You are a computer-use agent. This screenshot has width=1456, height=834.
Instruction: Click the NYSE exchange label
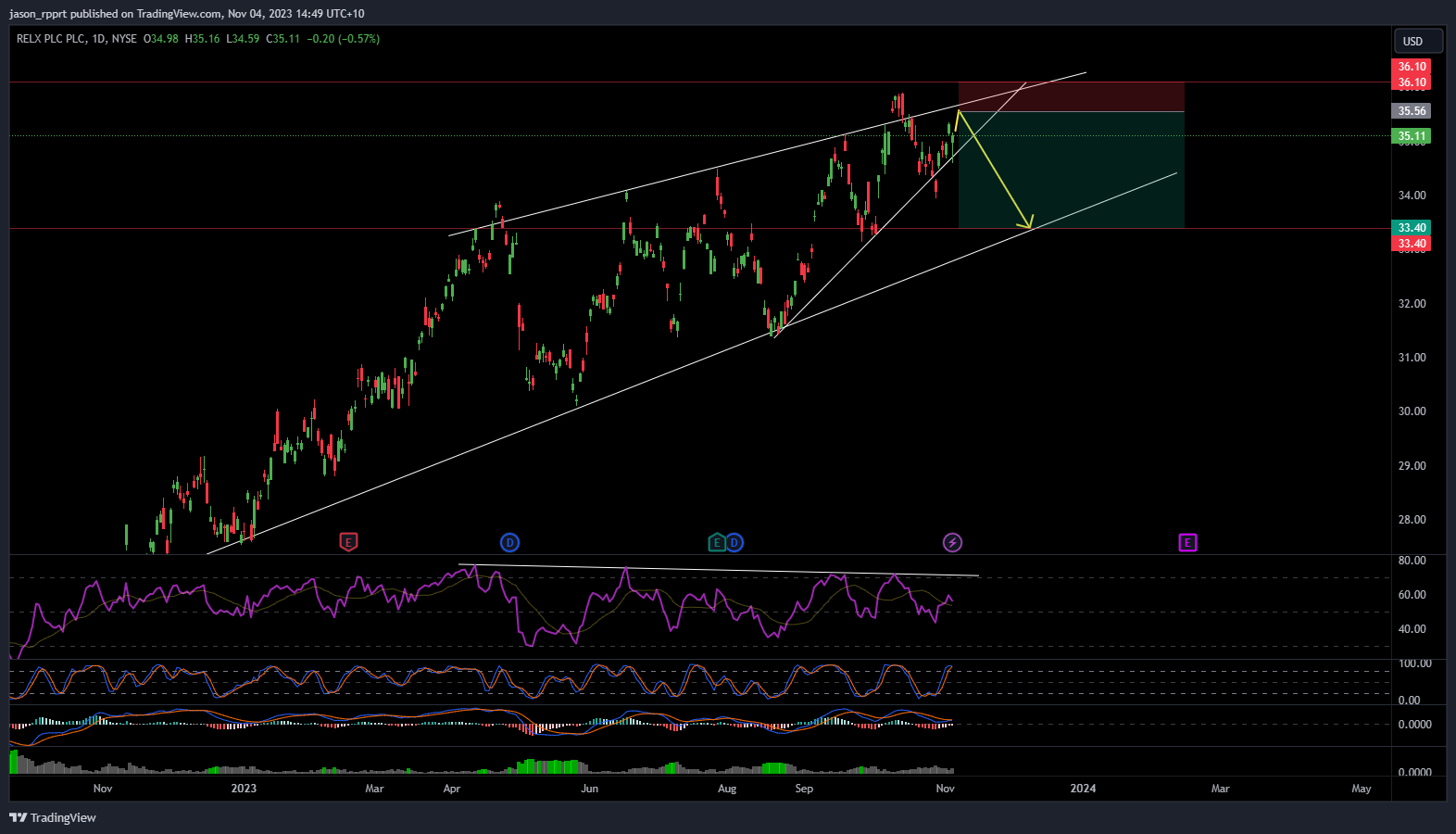point(124,39)
